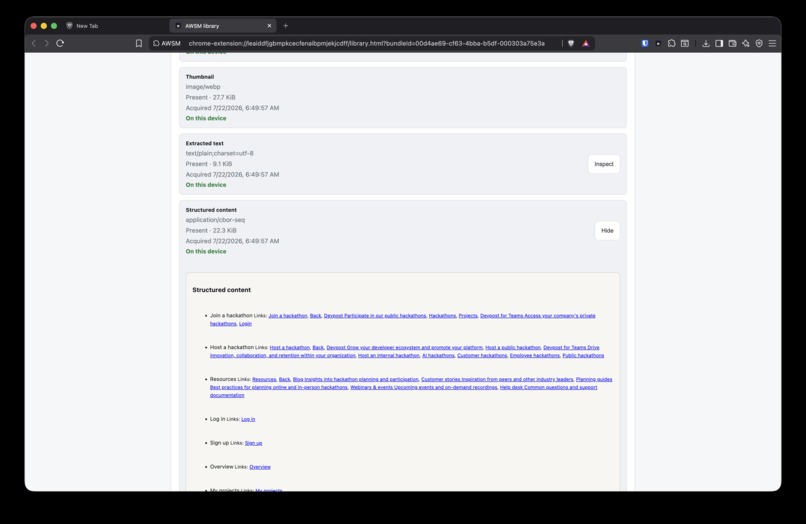Open the Overview link
Image resolution: width=806 pixels, height=524 pixels.
tap(260, 467)
